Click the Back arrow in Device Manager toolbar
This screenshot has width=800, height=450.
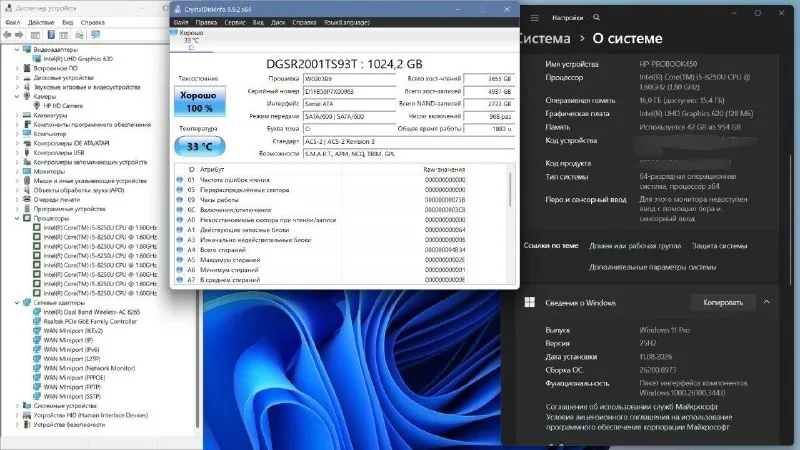7,35
